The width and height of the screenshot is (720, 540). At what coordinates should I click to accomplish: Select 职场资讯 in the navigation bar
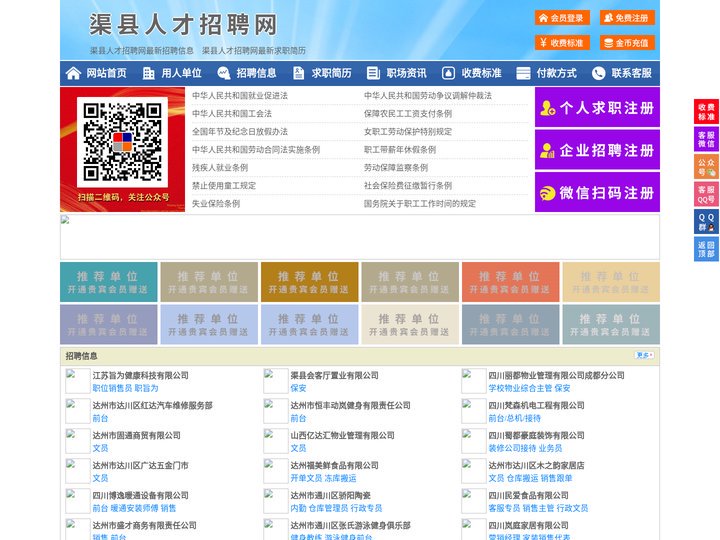[406, 73]
